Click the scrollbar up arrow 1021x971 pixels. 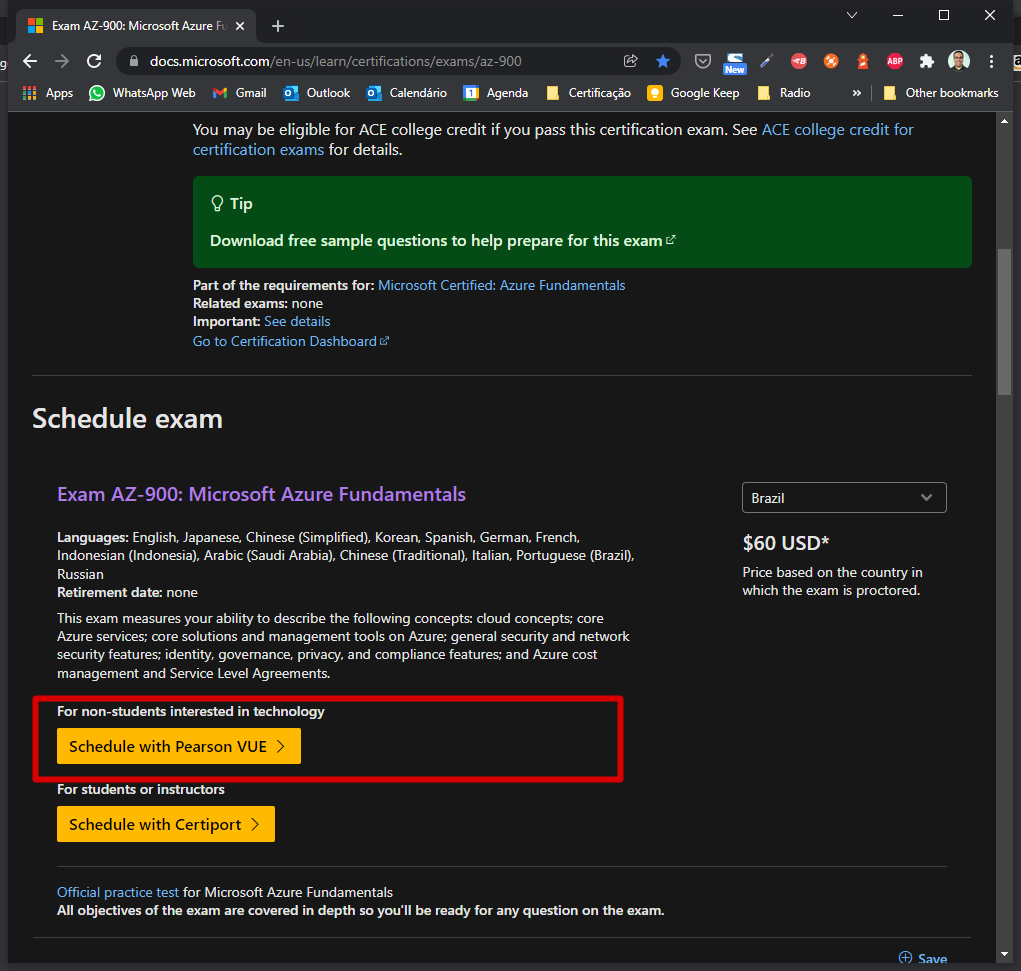[1004, 121]
